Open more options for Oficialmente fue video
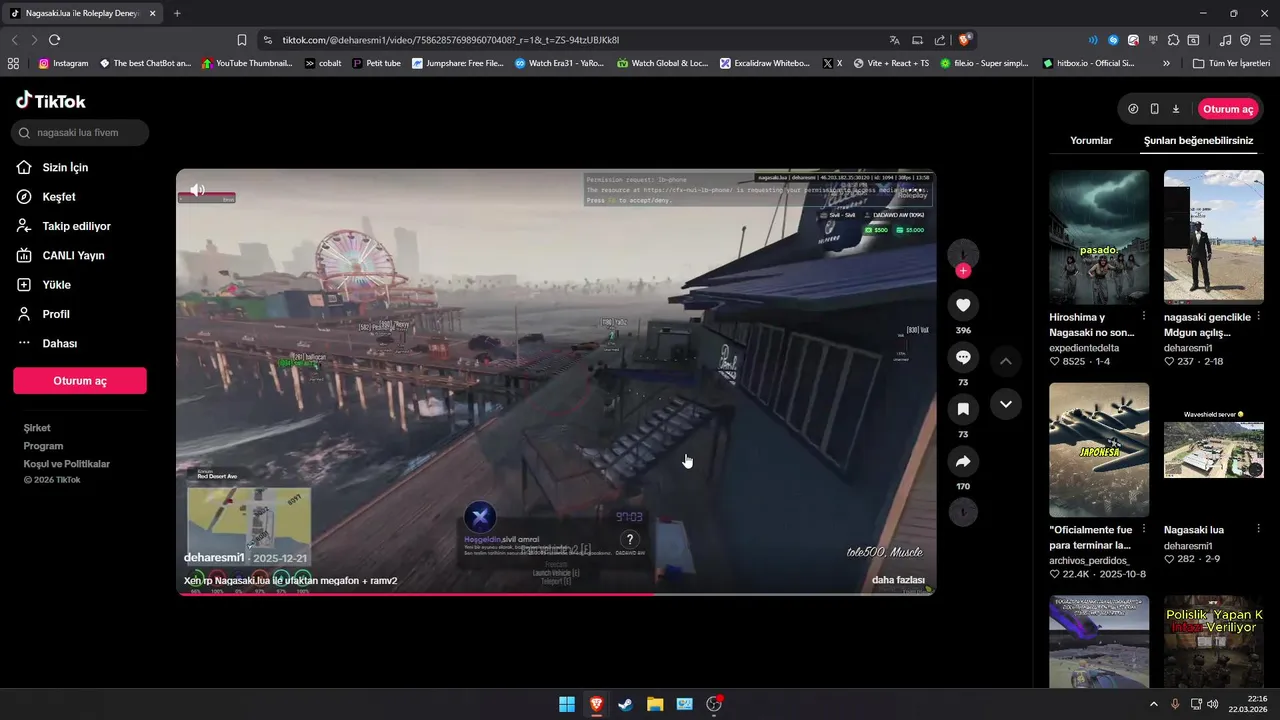1280x720 pixels. point(1143,529)
